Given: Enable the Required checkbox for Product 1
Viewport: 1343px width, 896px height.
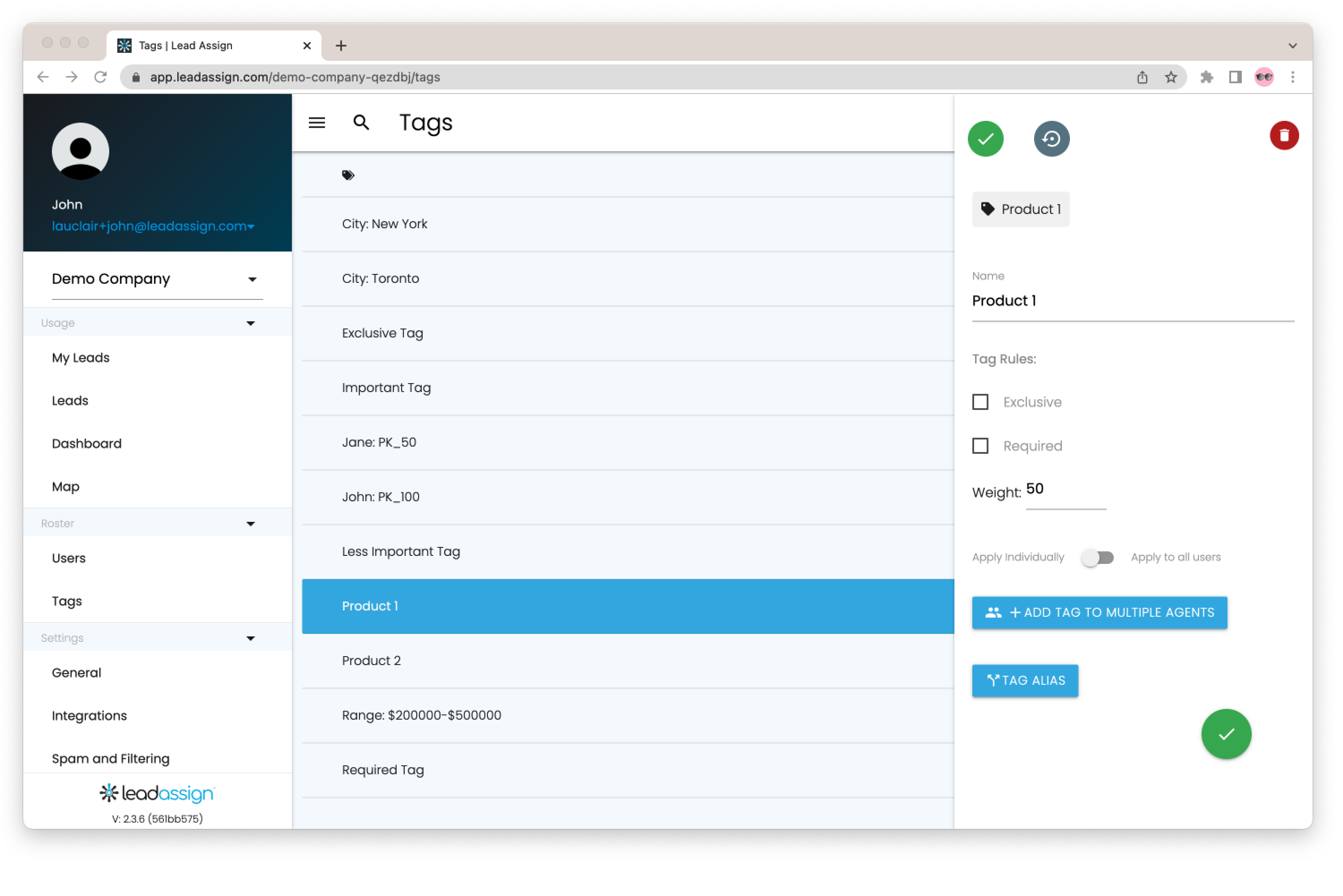Looking at the screenshot, I should (x=981, y=445).
